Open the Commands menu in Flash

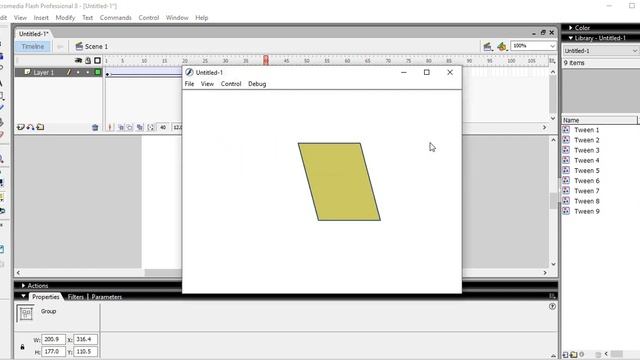click(116, 18)
